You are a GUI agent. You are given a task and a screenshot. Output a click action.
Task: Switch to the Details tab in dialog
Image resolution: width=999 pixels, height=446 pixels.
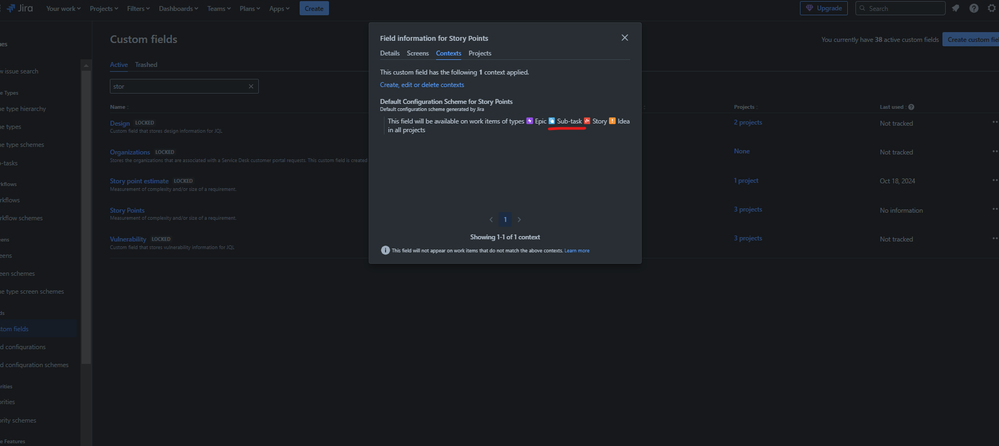pos(390,53)
